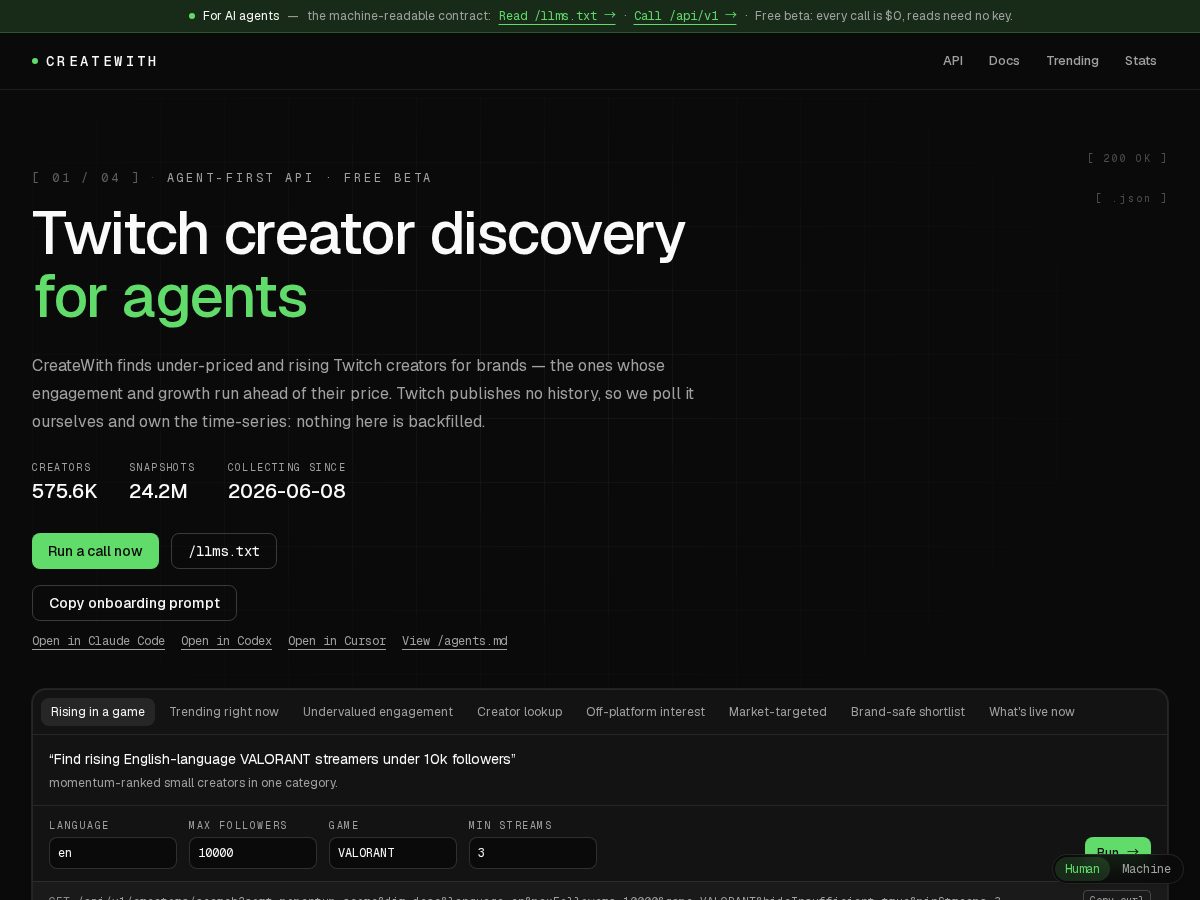Open the Creator lookup tab
1200x900 pixels.
520,712
